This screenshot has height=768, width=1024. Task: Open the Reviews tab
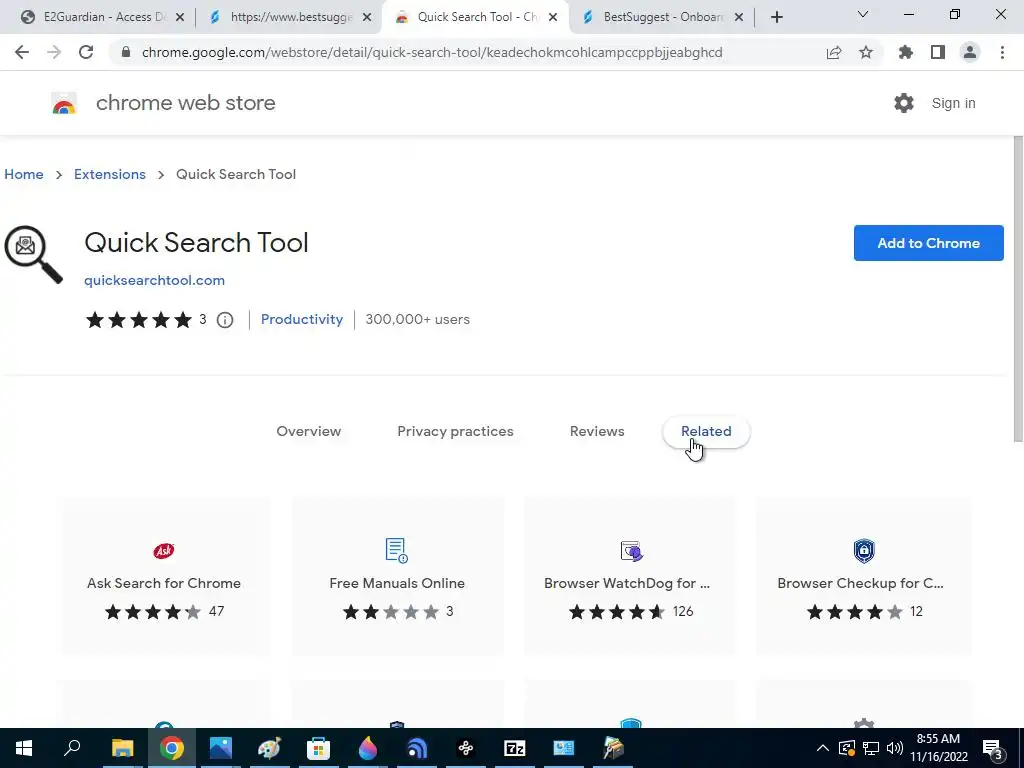pos(597,432)
